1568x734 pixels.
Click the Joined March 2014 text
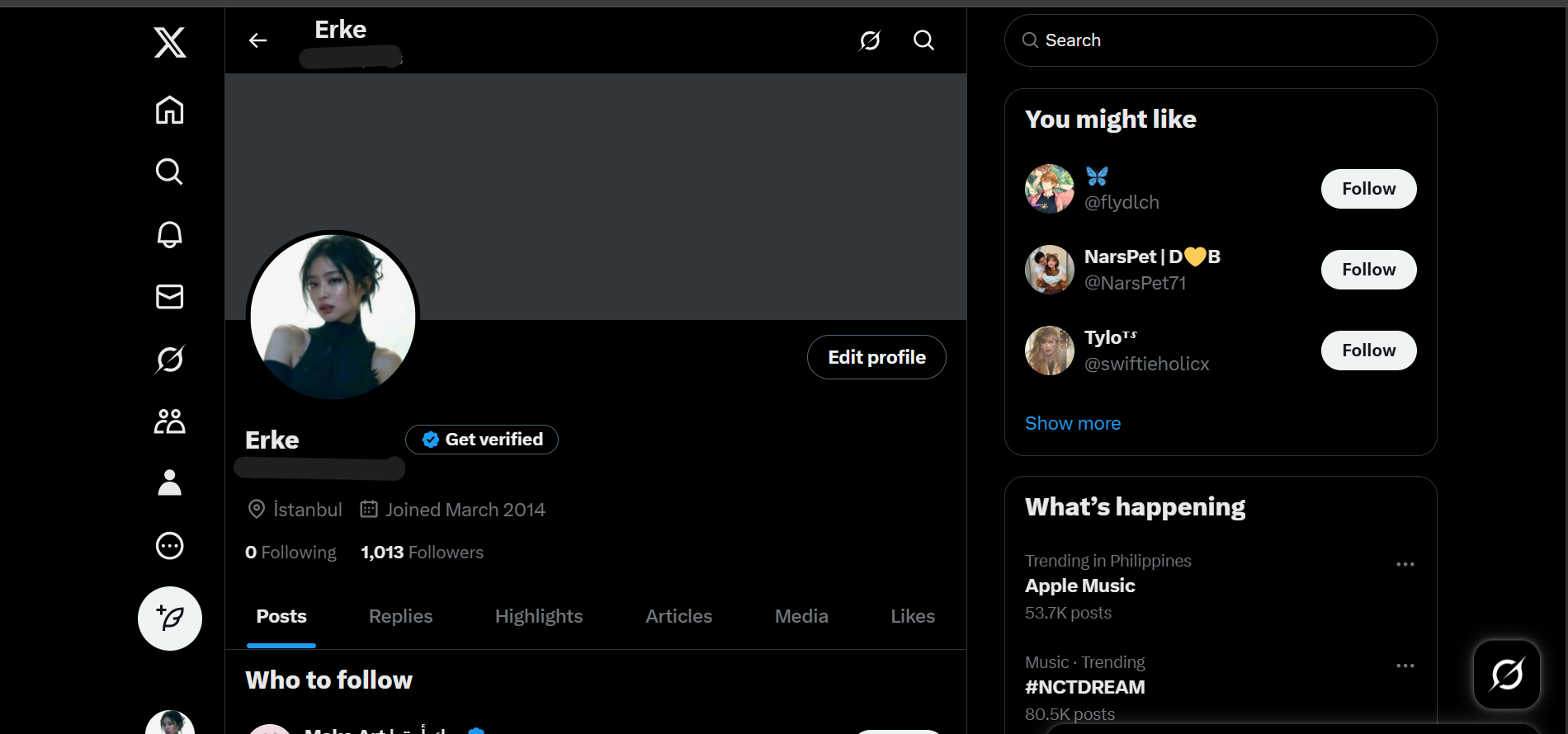465,510
